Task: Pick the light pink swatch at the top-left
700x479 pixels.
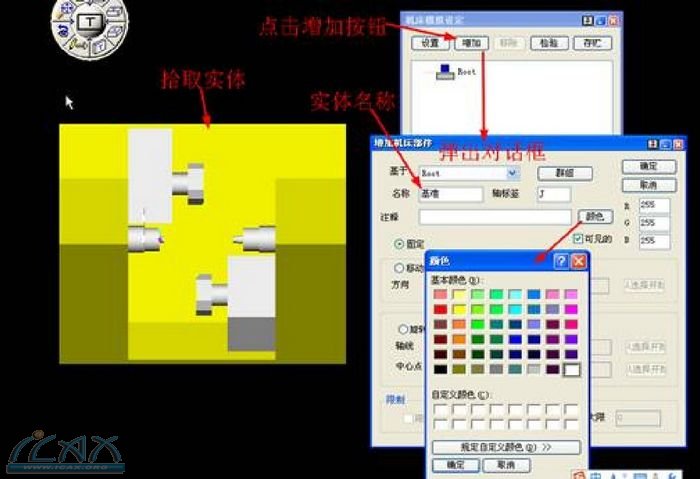Action: (x=440, y=294)
